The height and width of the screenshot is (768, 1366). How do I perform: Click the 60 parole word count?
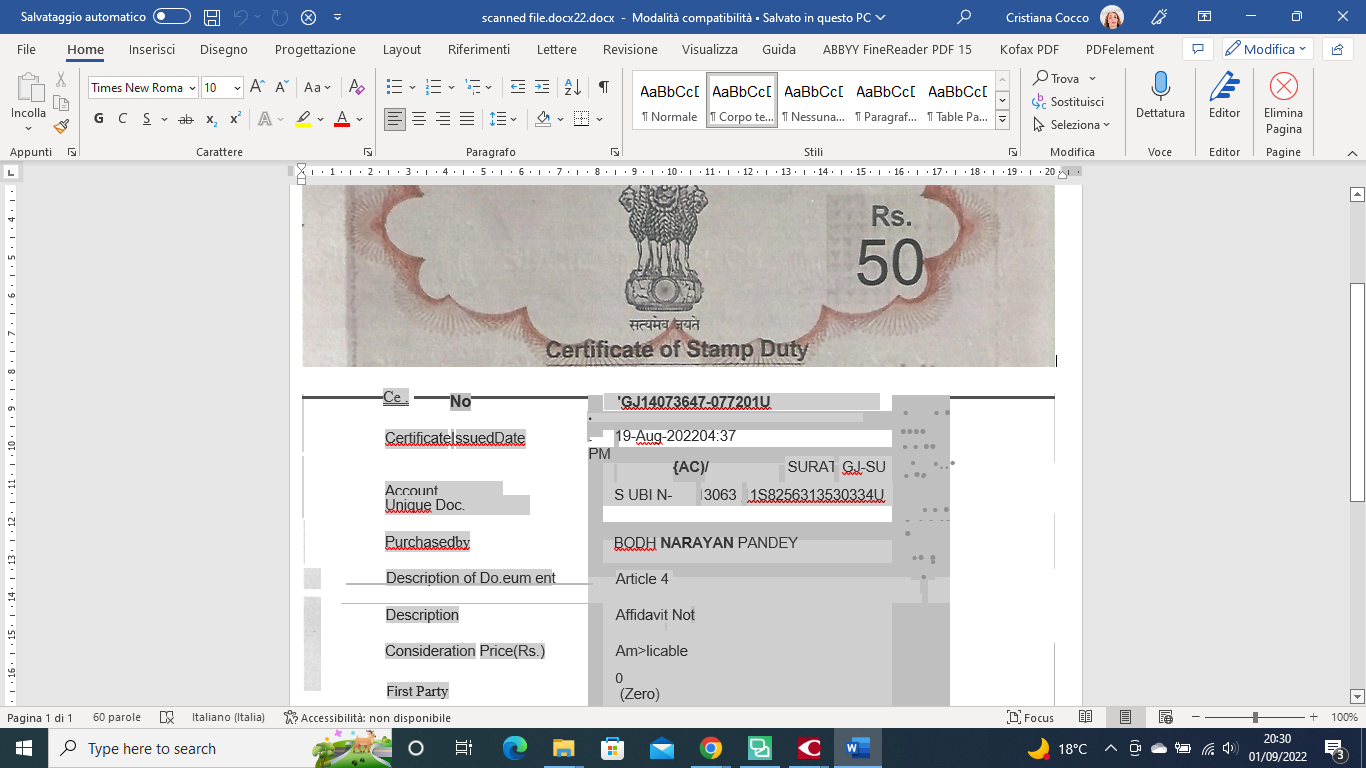(117, 718)
